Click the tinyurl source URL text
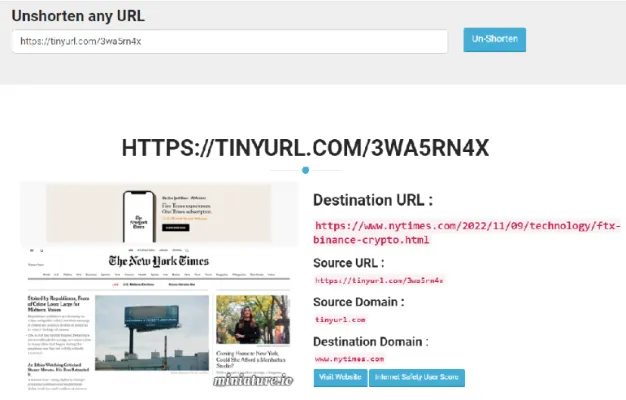This screenshot has height=400, width=626. 379,281
